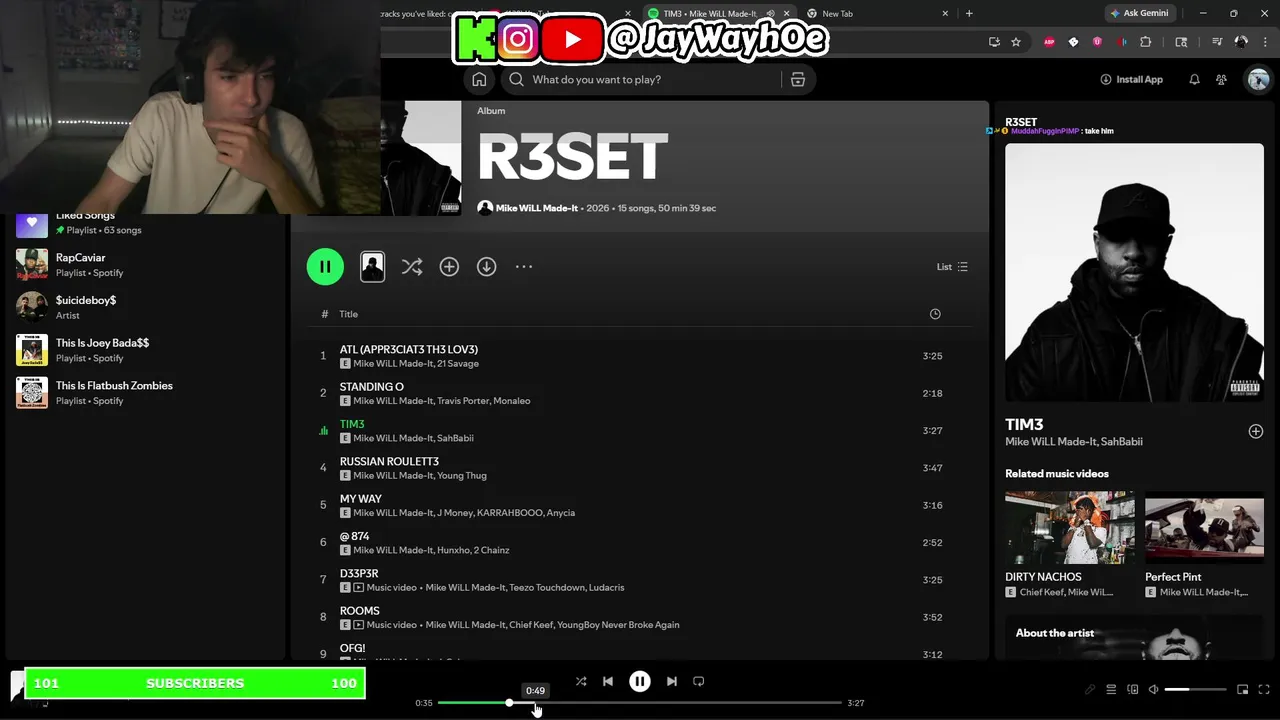The height and width of the screenshot is (720, 1280).
Task: Open the About the artist card
Action: [1134, 638]
